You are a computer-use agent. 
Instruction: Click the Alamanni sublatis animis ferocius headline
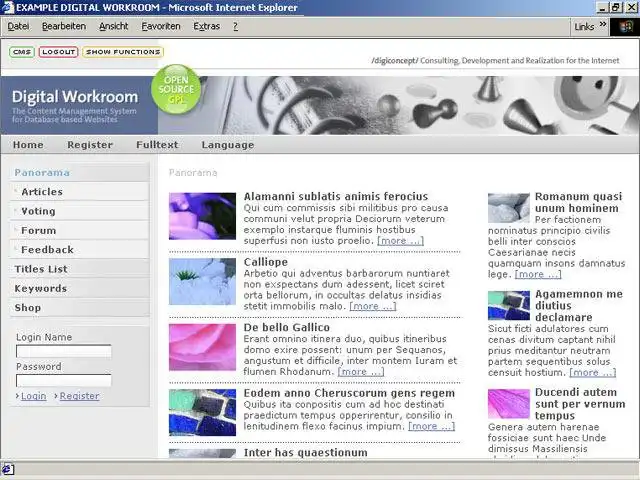pyautogui.click(x=336, y=196)
